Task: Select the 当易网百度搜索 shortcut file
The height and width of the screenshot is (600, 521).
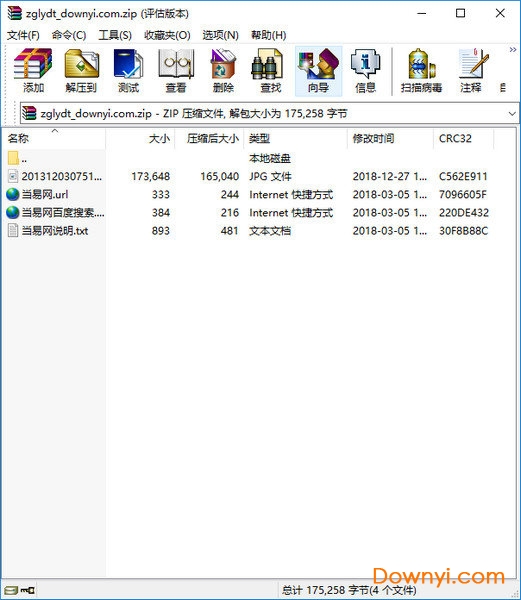Action: [249, 212]
